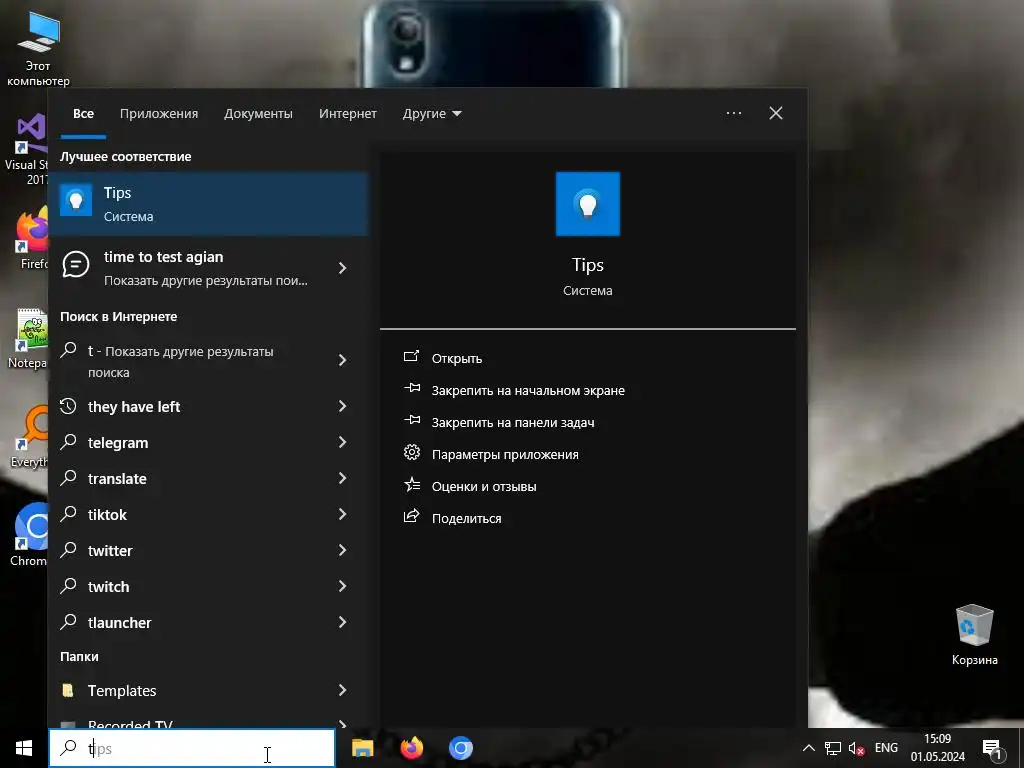Click the large Tips app tile icon

[587, 204]
